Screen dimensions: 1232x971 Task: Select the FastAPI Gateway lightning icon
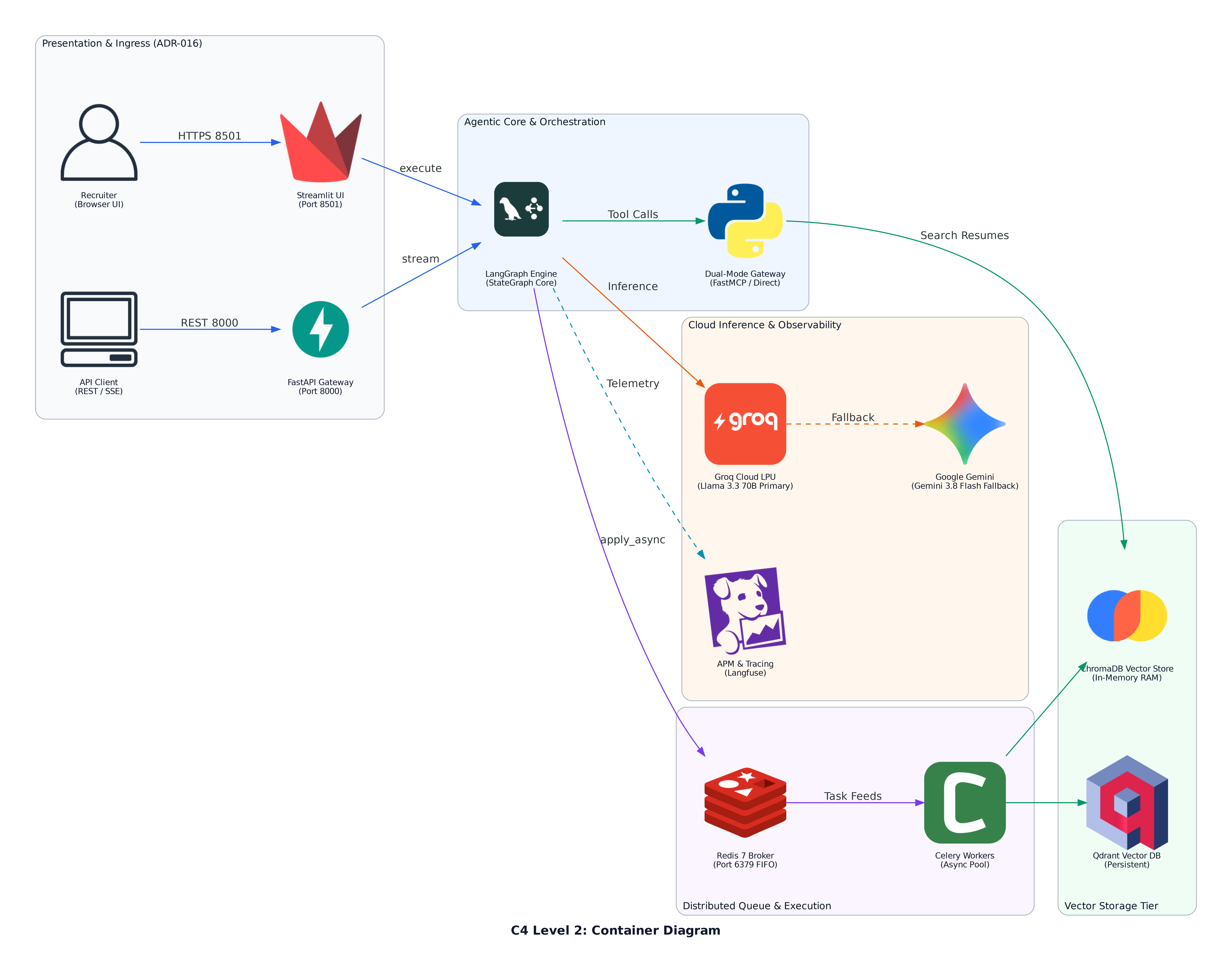pyautogui.click(x=321, y=329)
